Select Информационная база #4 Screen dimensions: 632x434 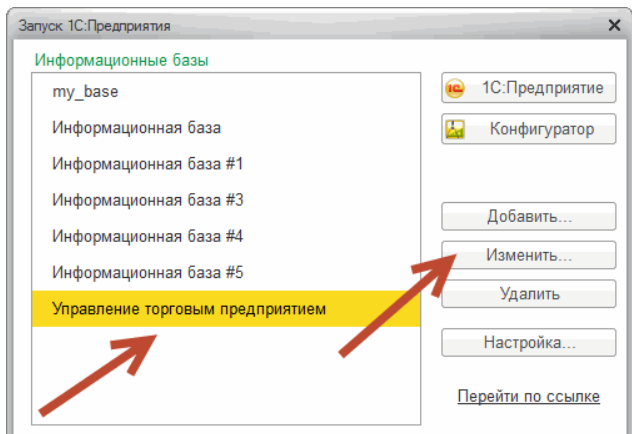[x=147, y=236]
